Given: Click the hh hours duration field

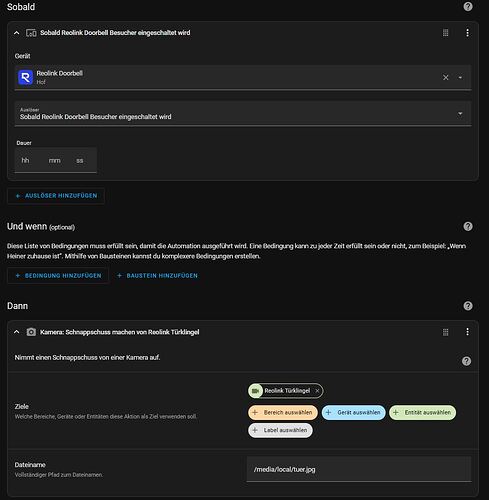Looking at the screenshot, I should (x=25, y=160).
